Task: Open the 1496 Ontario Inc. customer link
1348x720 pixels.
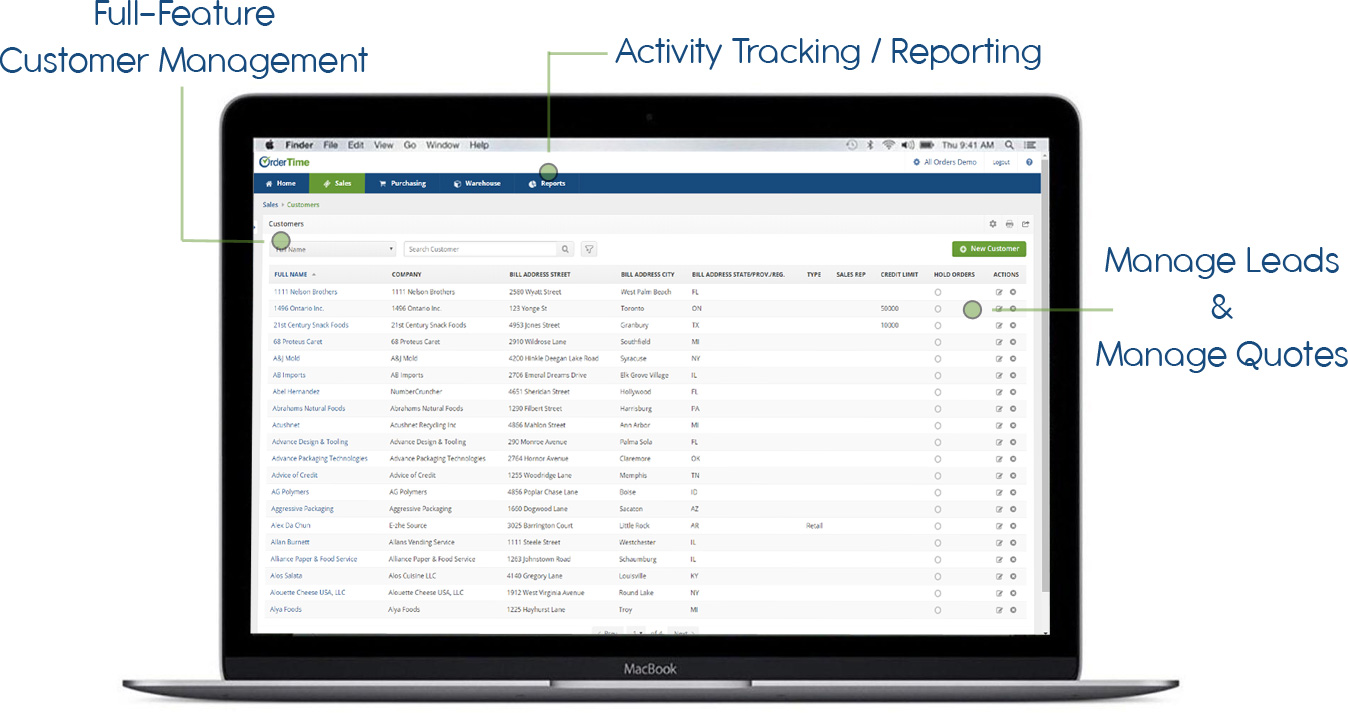Action: [299, 309]
